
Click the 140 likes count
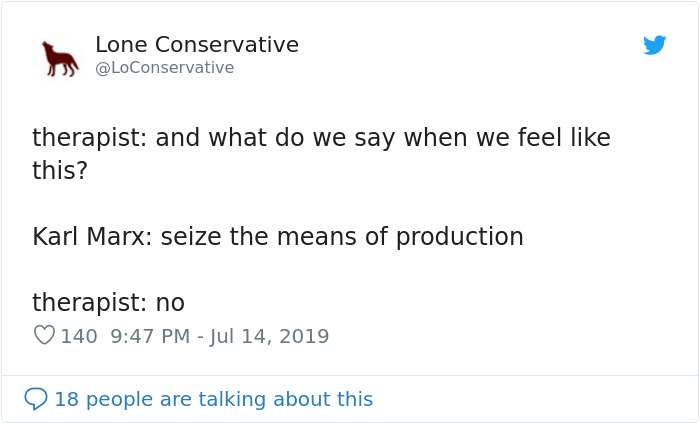(79, 336)
